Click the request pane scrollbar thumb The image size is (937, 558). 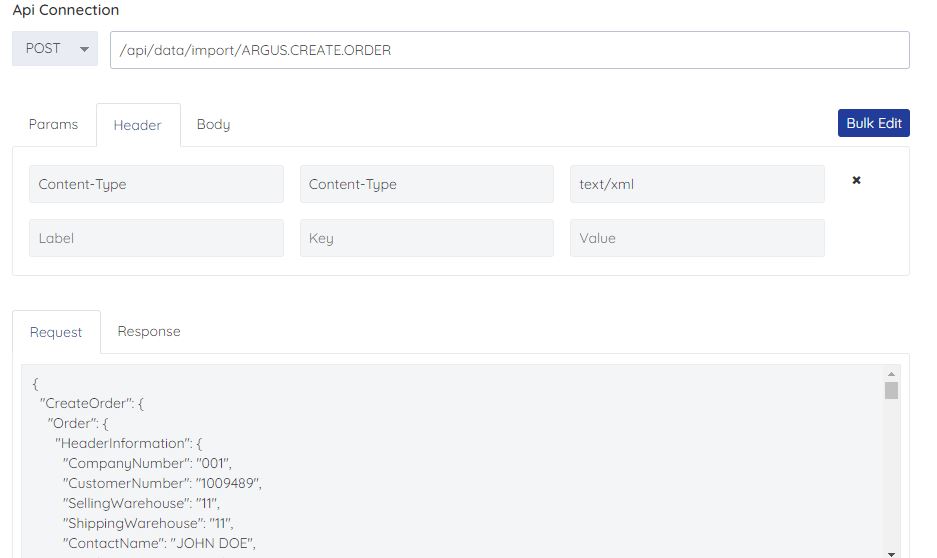coord(891,390)
